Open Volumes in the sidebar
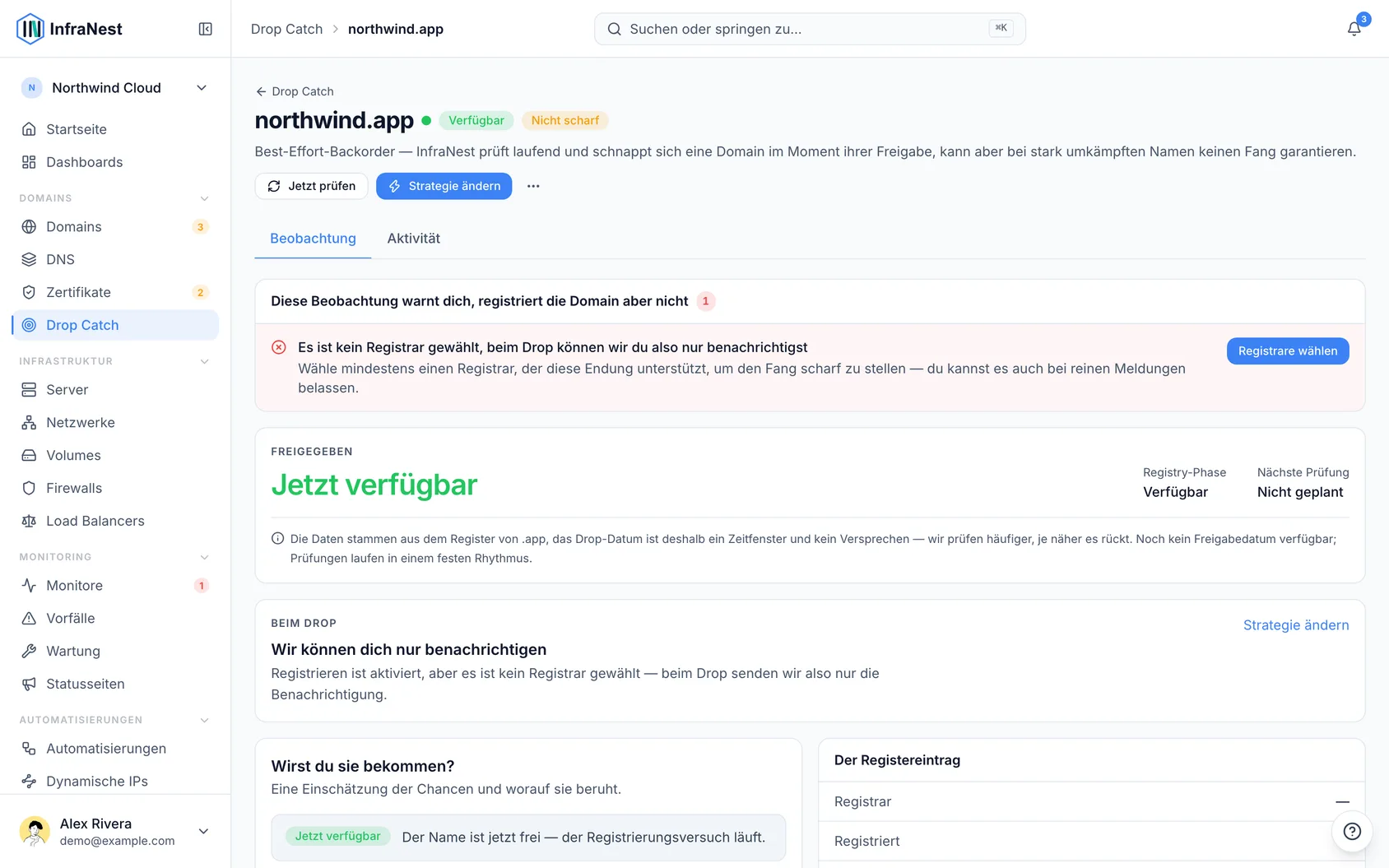This screenshot has width=1389, height=868. [x=115, y=455]
